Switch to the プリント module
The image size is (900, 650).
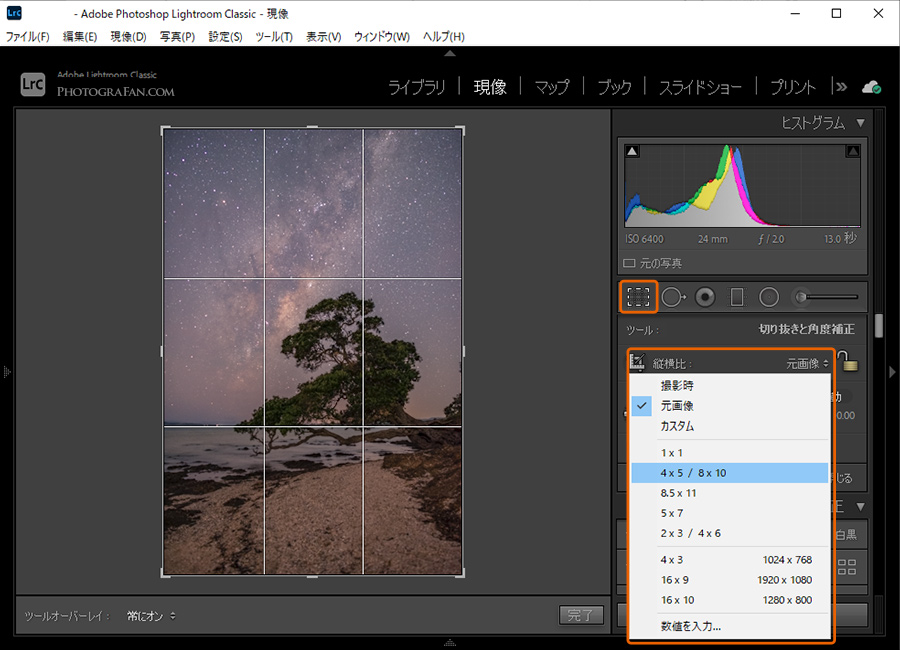pyautogui.click(x=793, y=87)
